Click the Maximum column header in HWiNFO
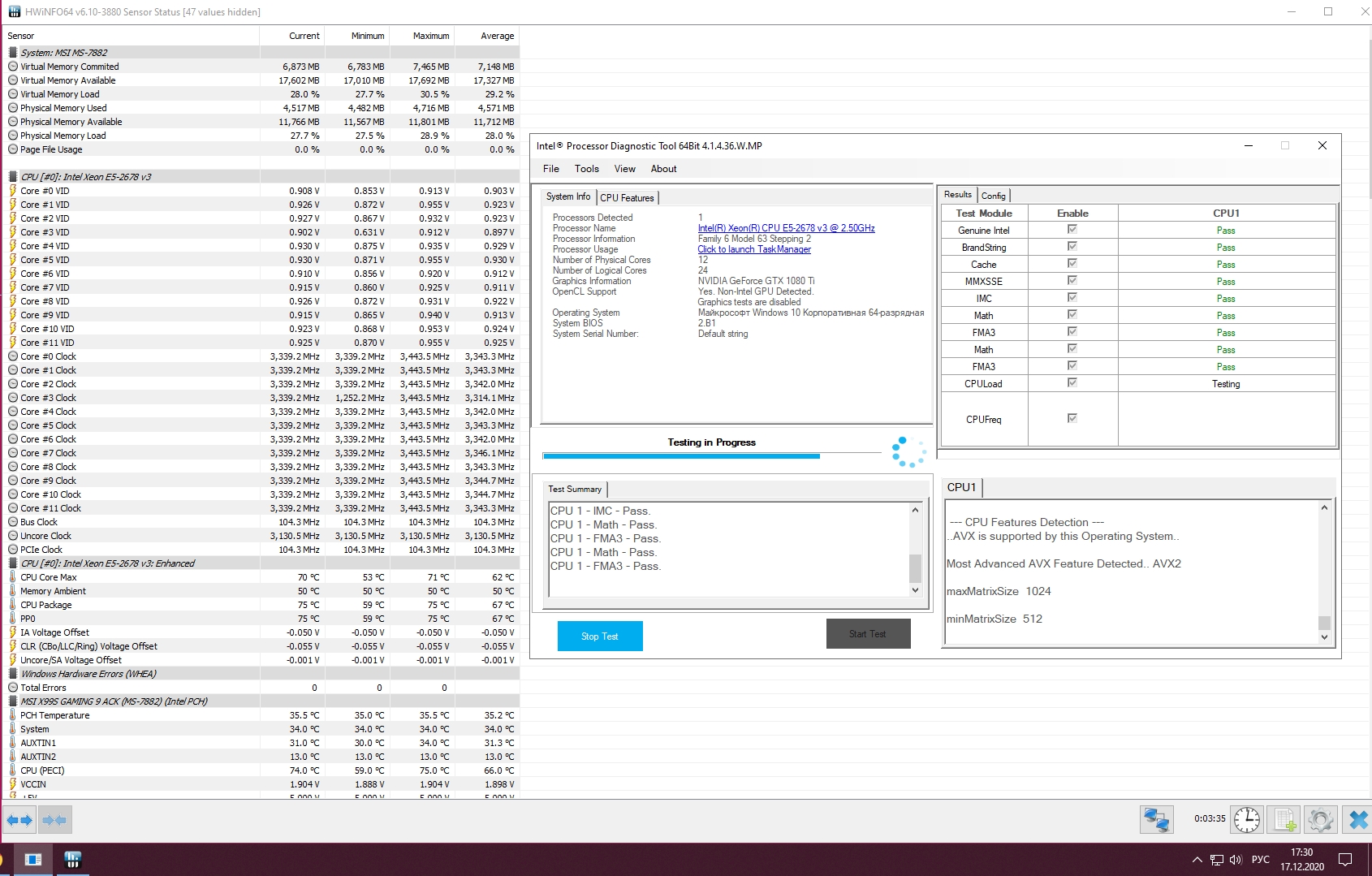 point(422,36)
